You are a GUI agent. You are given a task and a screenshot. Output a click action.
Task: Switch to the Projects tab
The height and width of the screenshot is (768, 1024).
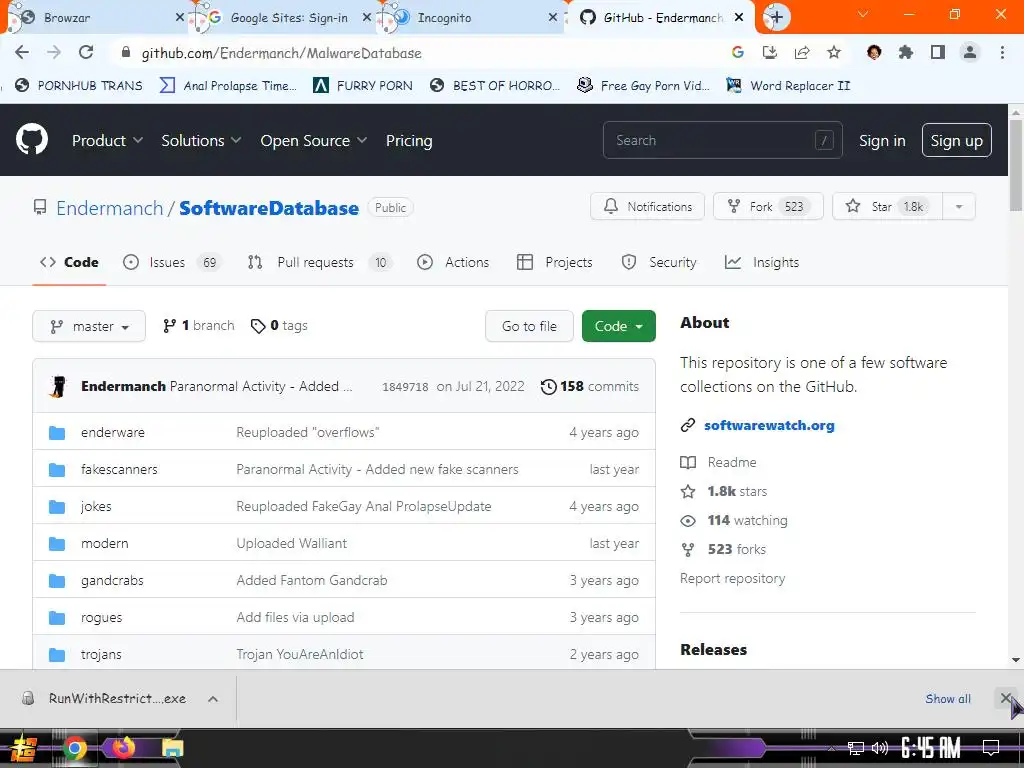point(555,262)
